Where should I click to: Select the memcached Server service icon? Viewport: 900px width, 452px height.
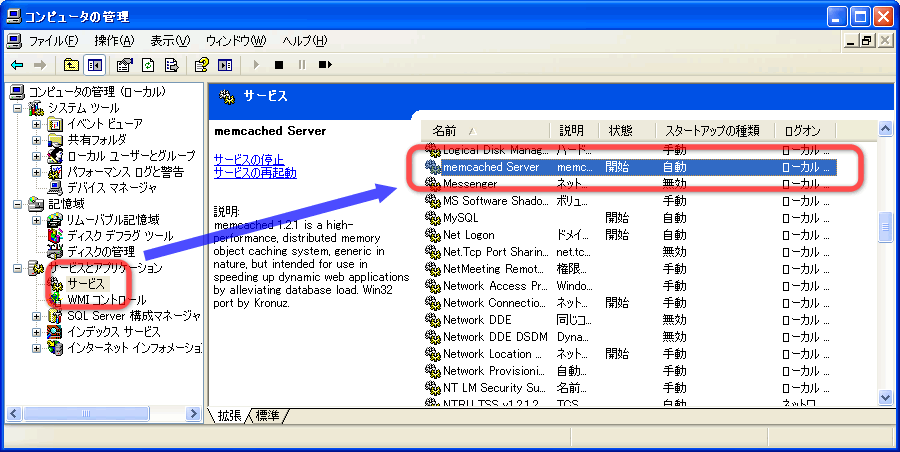click(x=433, y=167)
